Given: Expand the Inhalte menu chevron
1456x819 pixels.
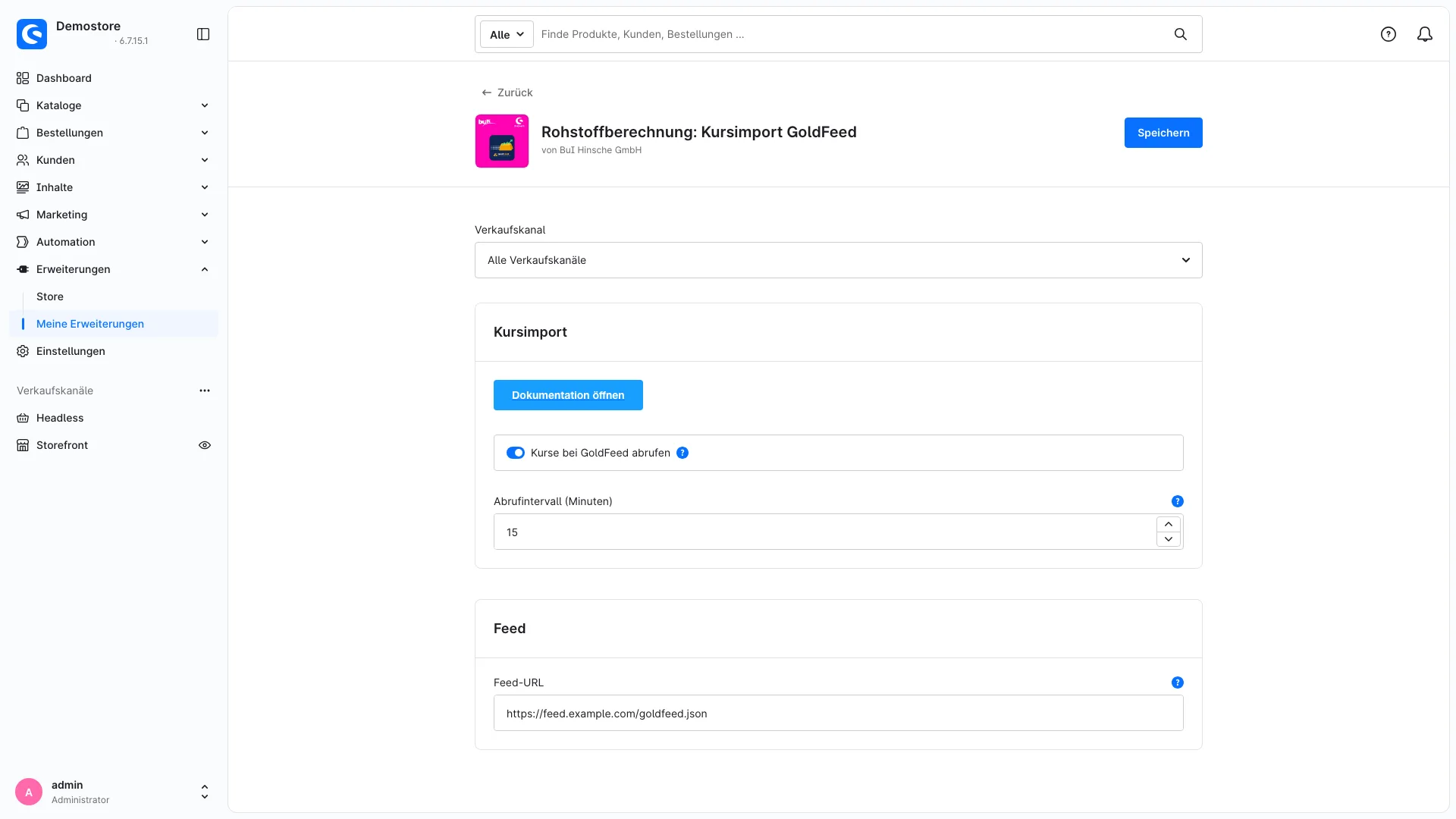Looking at the screenshot, I should click(x=205, y=187).
